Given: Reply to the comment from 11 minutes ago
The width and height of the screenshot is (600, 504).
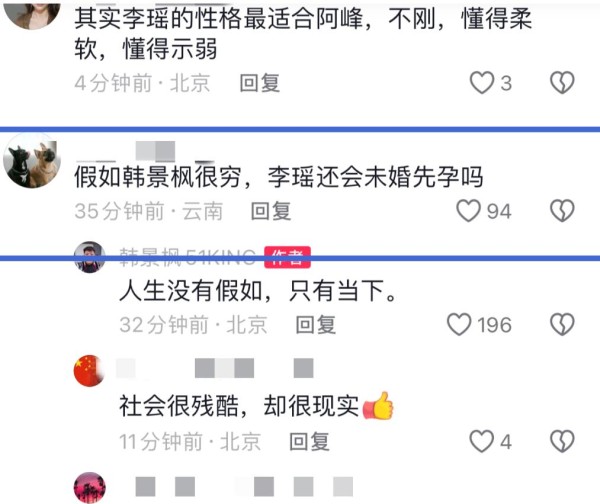Looking at the screenshot, I should click(310, 442).
